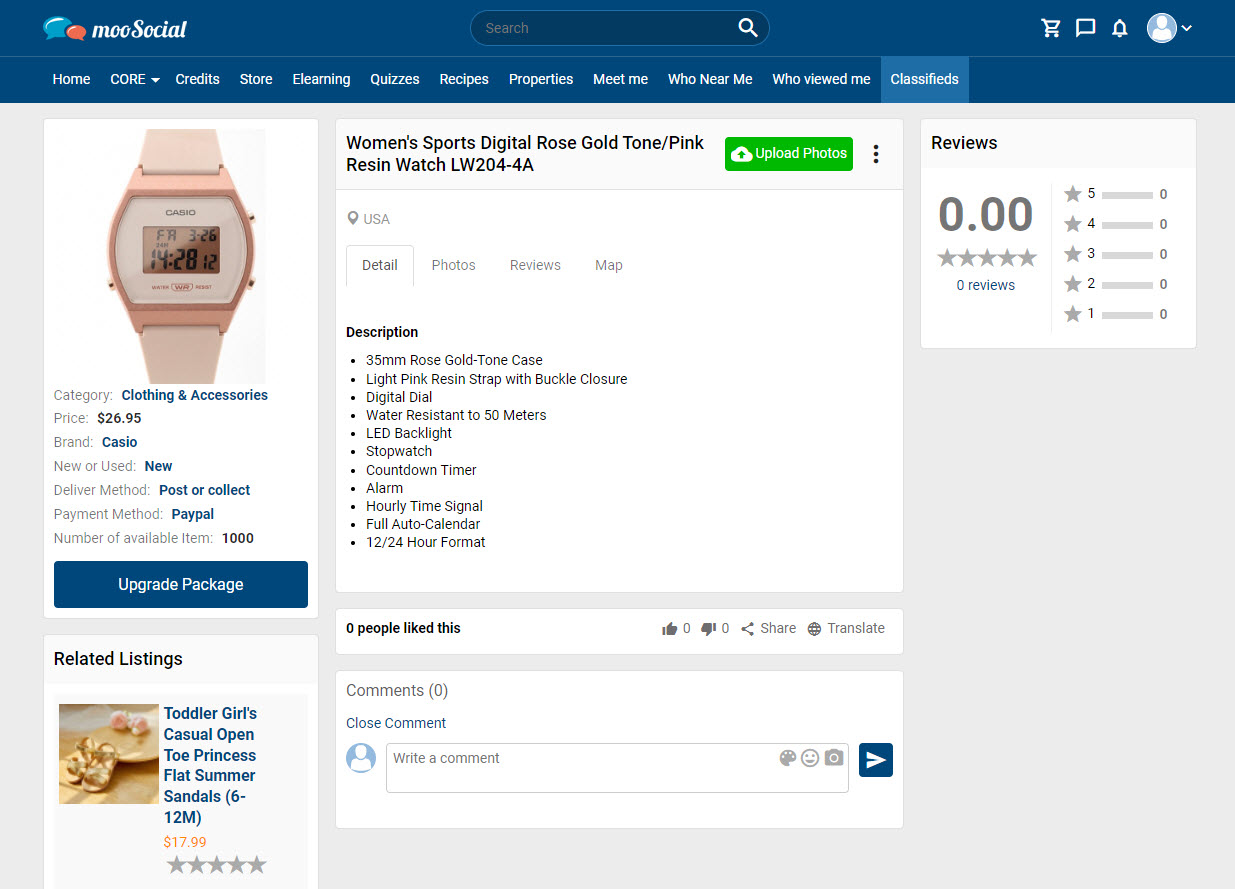
Task: Send the comment
Action: click(x=876, y=760)
